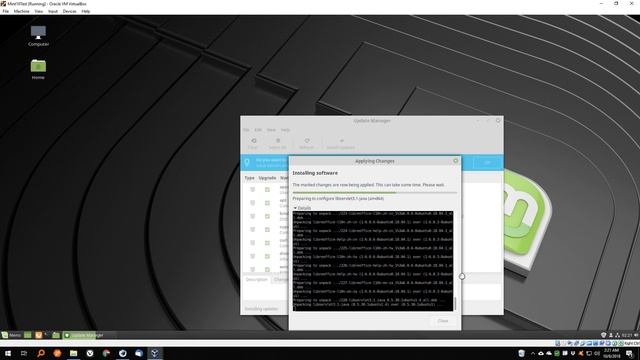Open VirtualBox File menu
This screenshot has height=360, width=640.
[5, 11]
